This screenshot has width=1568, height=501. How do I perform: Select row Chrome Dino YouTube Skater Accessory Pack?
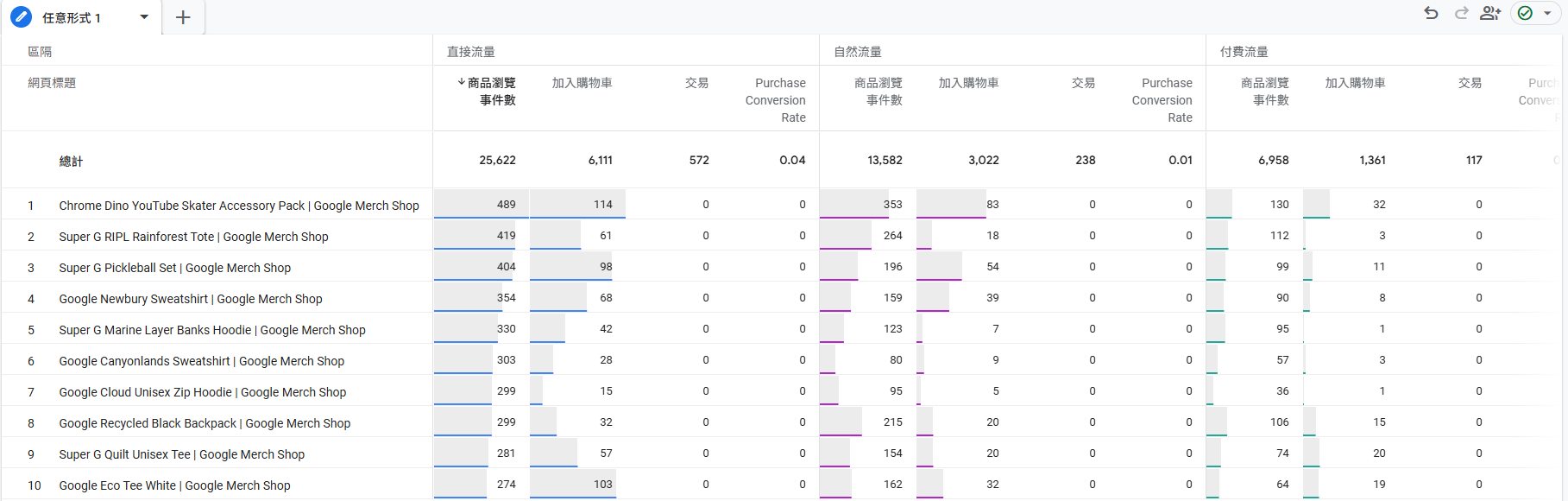[x=239, y=206]
